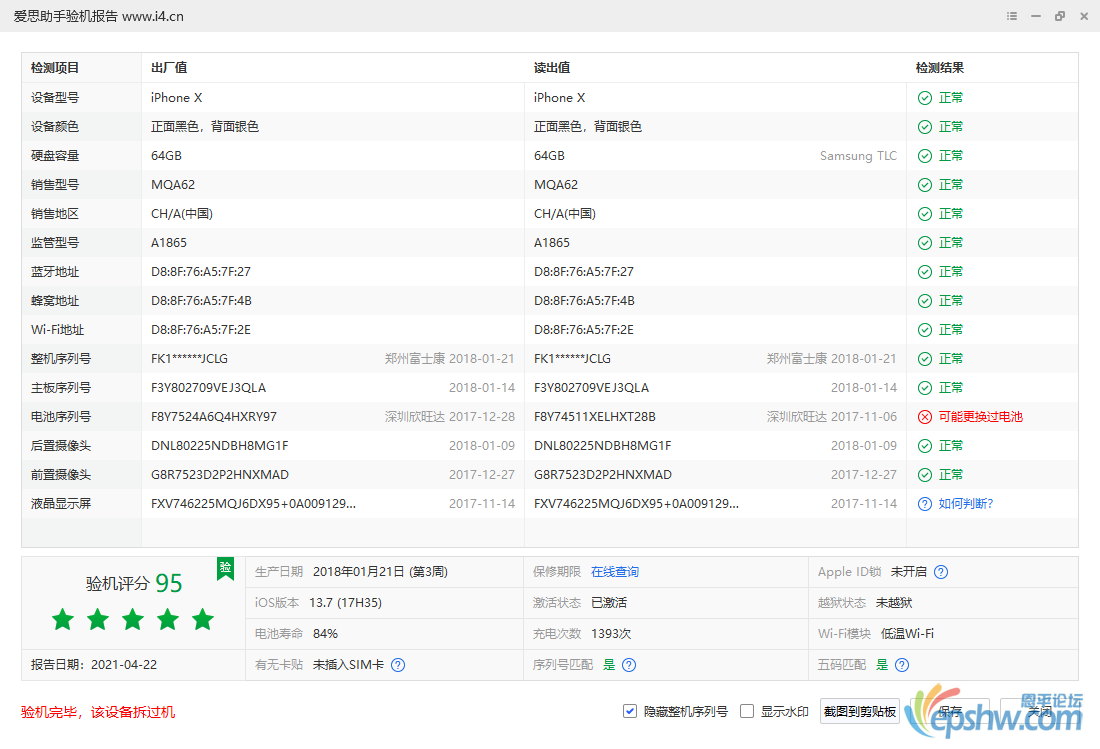Select read battery serial F8Y74511XELHXT28B
Viewport: 1100px width, 749px height.
(x=595, y=417)
